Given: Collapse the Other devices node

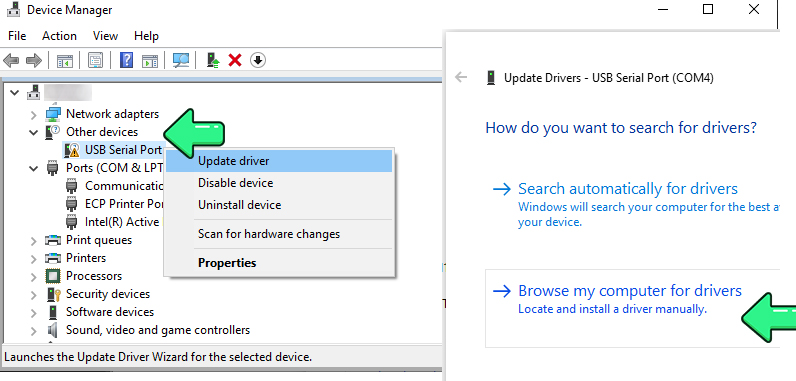Looking at the screenshot, I should coord(34,132).
